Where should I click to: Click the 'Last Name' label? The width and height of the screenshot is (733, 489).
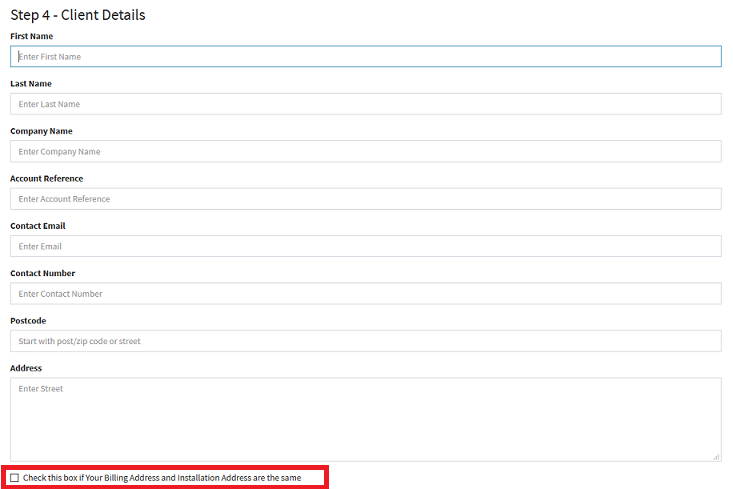coord(31,84)
